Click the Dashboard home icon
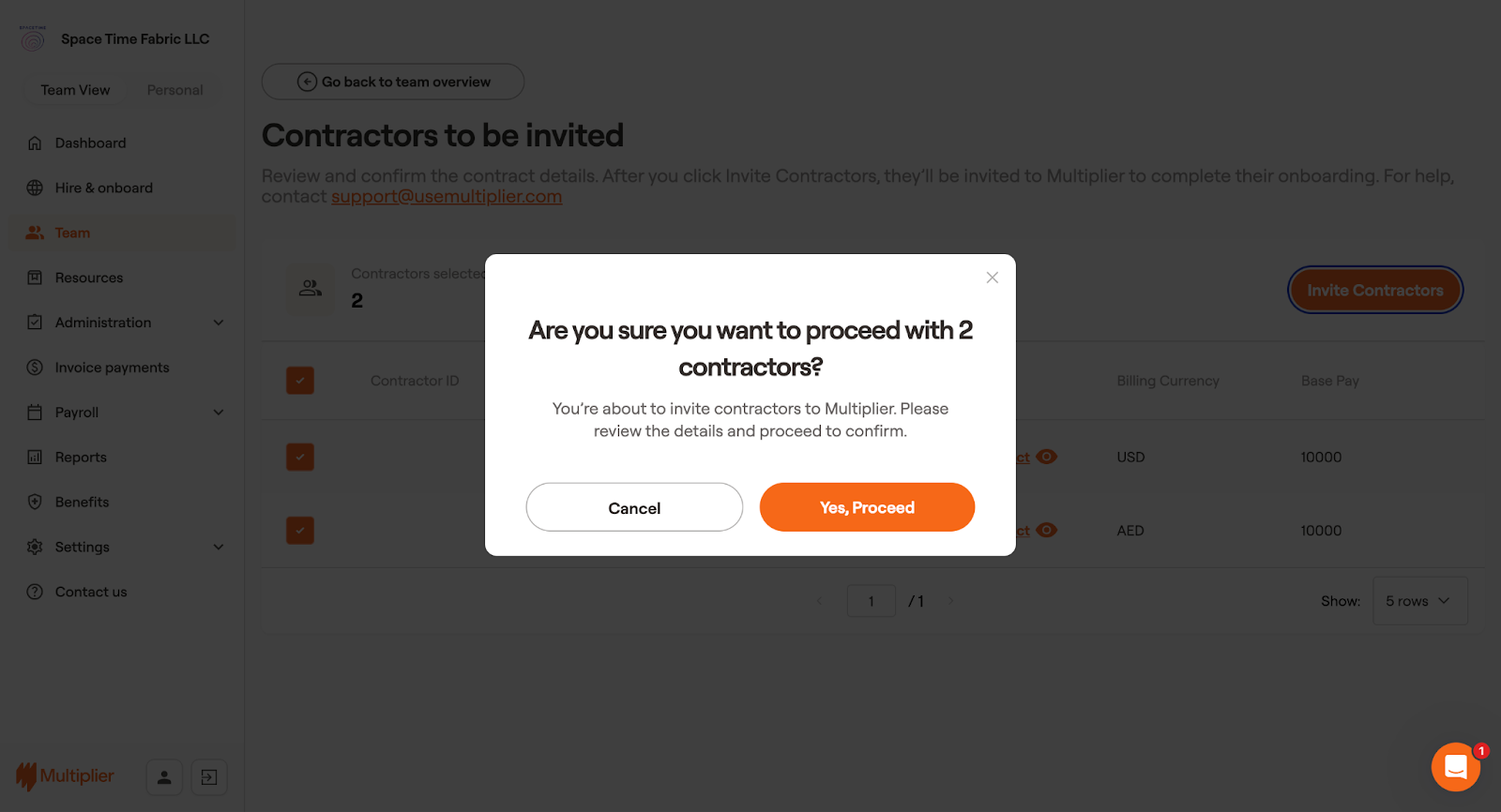Image resolution: width=1501 pixels, height=812 pixels. click(35, 143)
